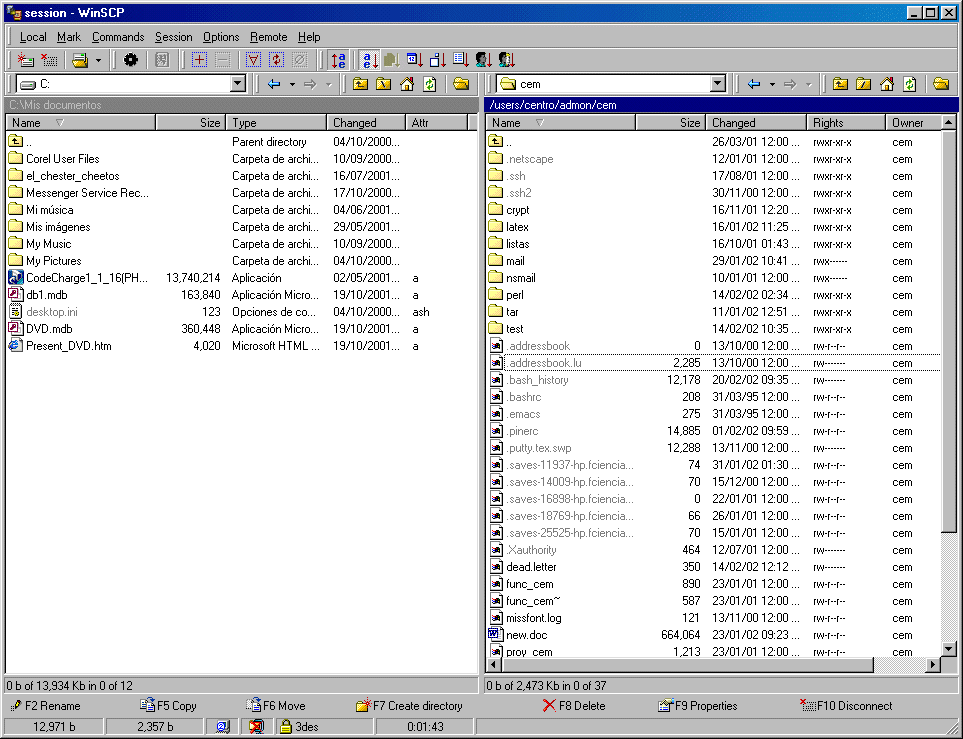Expand local forward history dropdown arrow
The height and width of the screenshot is (739, 963).
coord(329,84)
